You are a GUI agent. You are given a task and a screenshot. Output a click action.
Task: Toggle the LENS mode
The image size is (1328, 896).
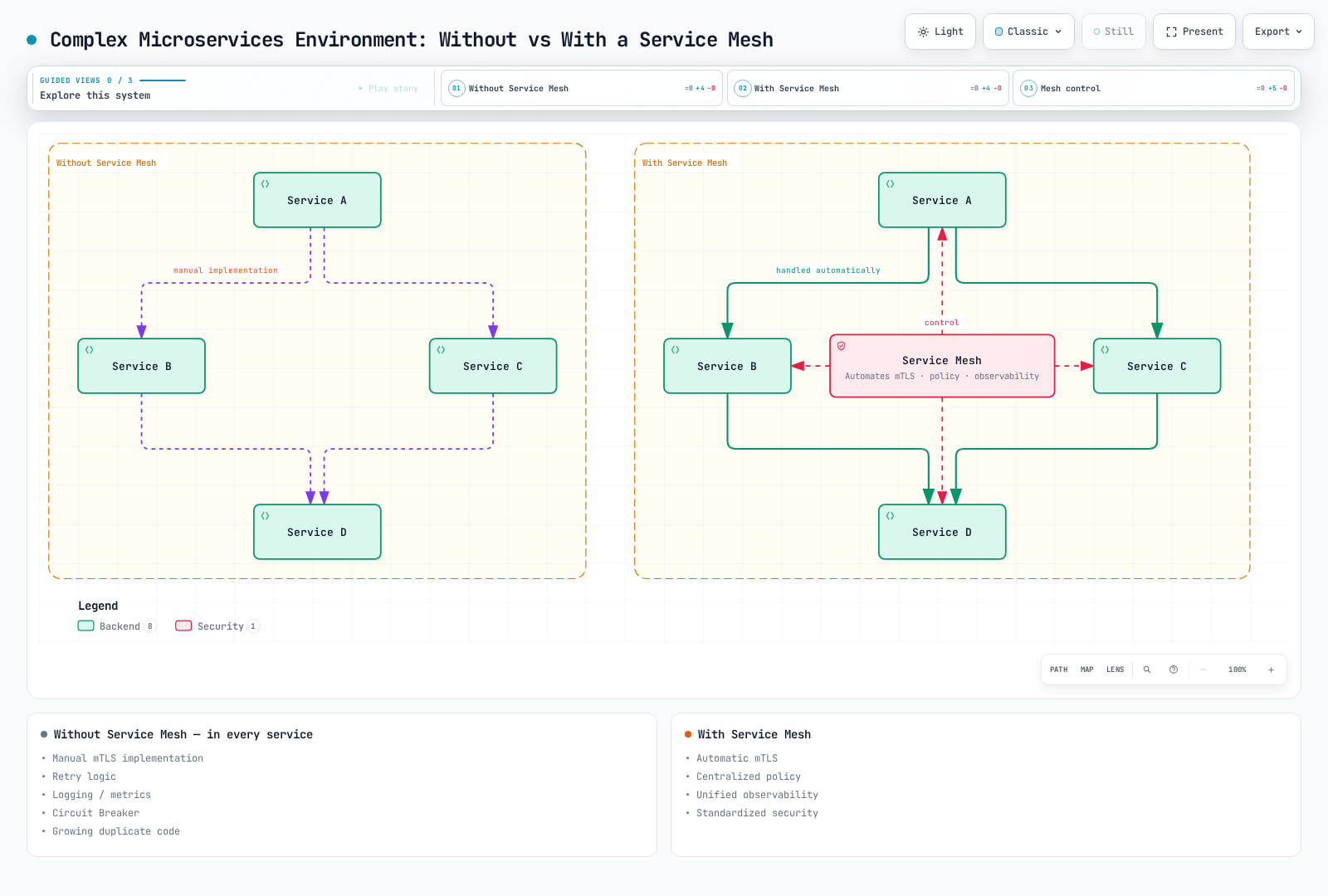(x=1116, y=670)
